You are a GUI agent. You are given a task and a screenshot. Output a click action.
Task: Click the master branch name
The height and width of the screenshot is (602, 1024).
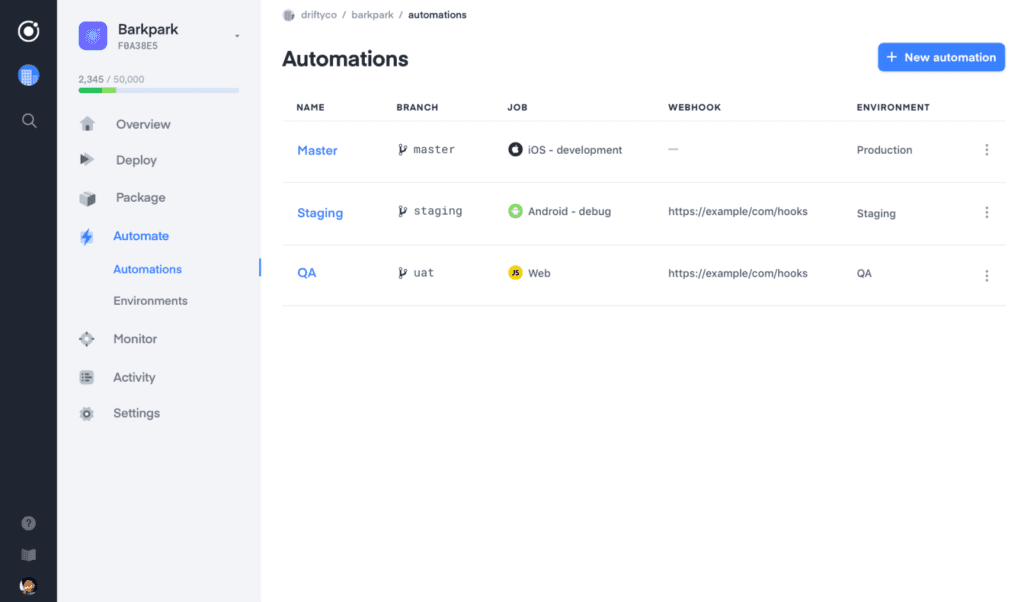(x=434, y=150)
